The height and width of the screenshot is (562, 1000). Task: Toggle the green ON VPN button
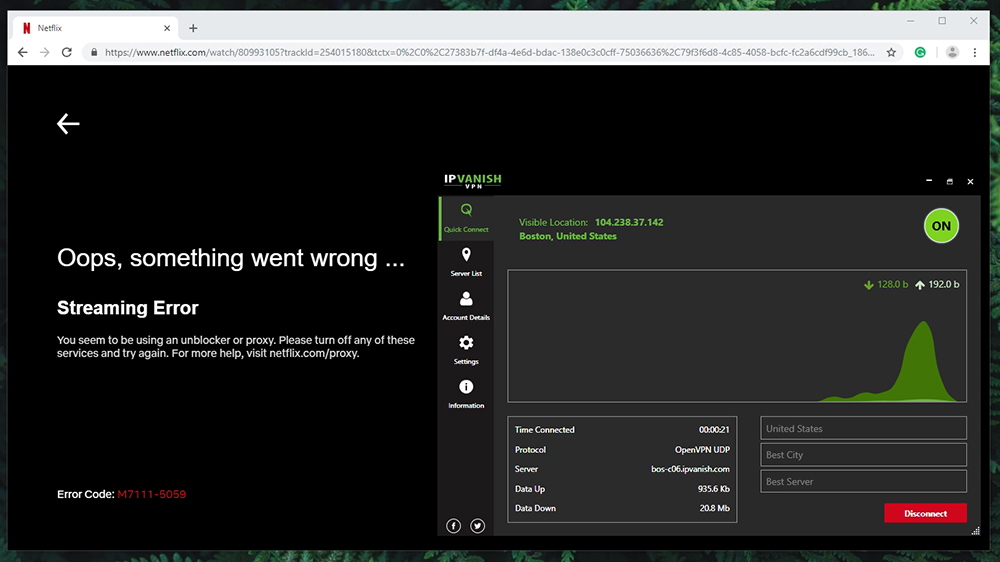[941, 226]
